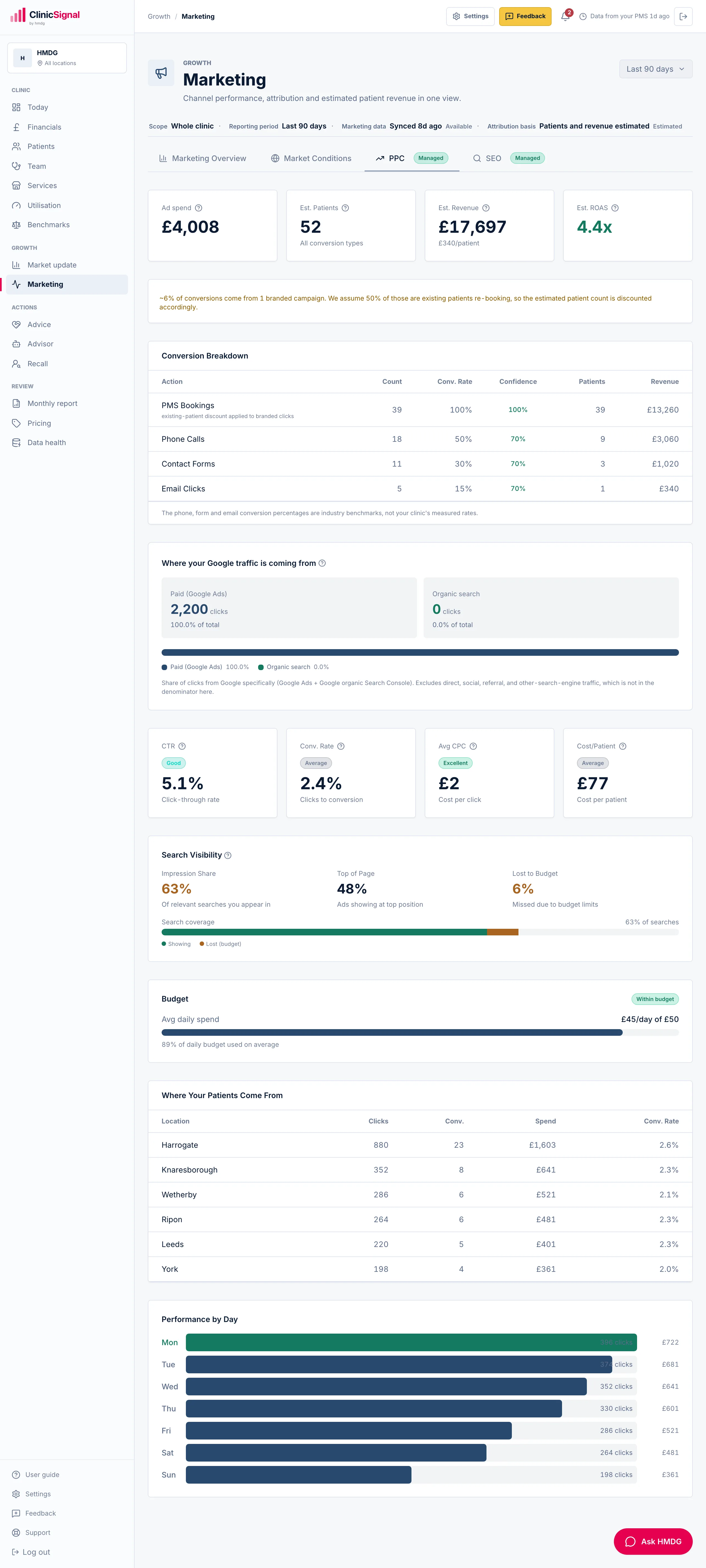Image resolution: width=706 pixels, height=1568 pixels.
Task: Click the Email Clicks row label
Action: [x=183, y=489]
